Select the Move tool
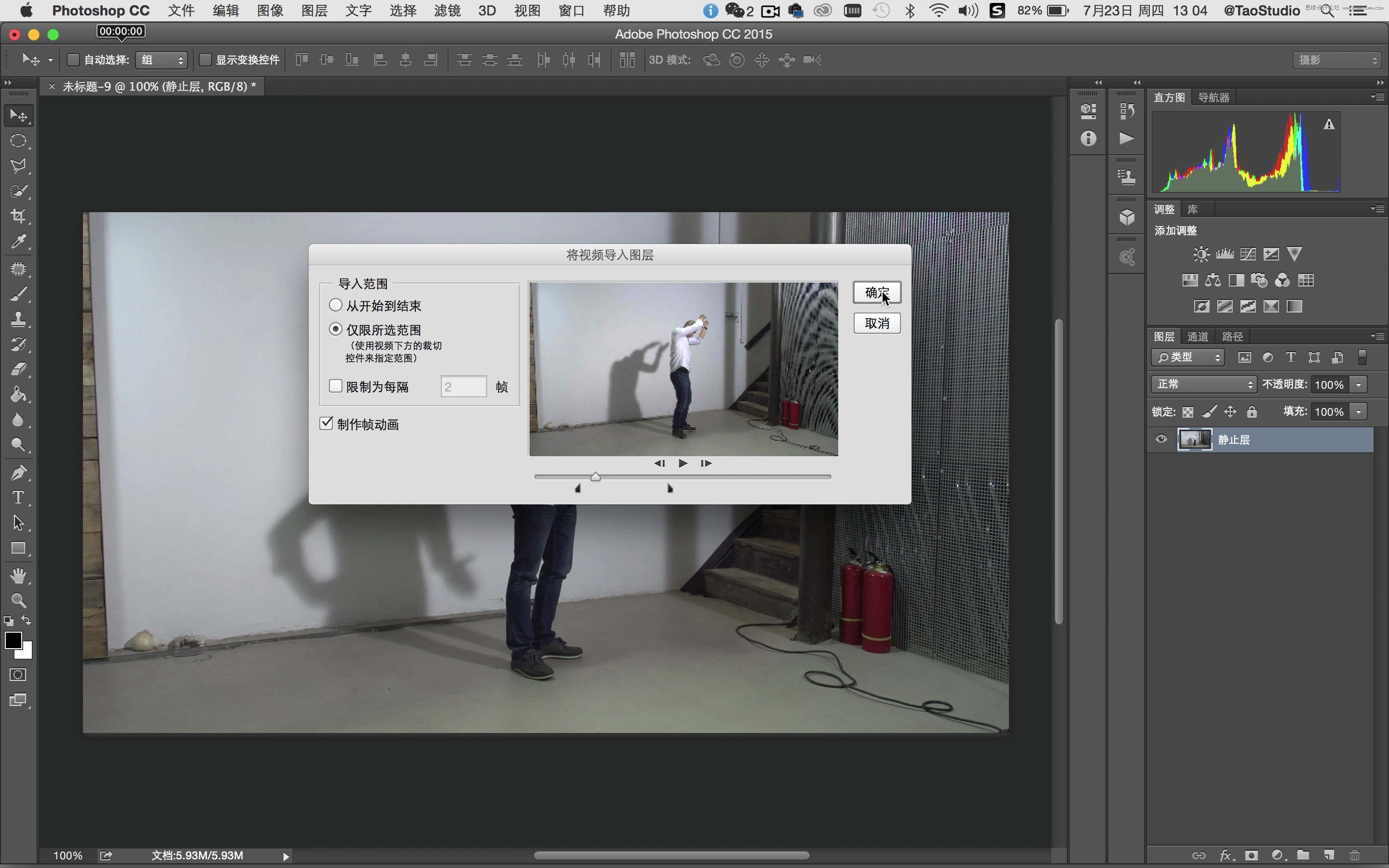The width and height of the screenshot is (1389, 868). tap(19, 115)
